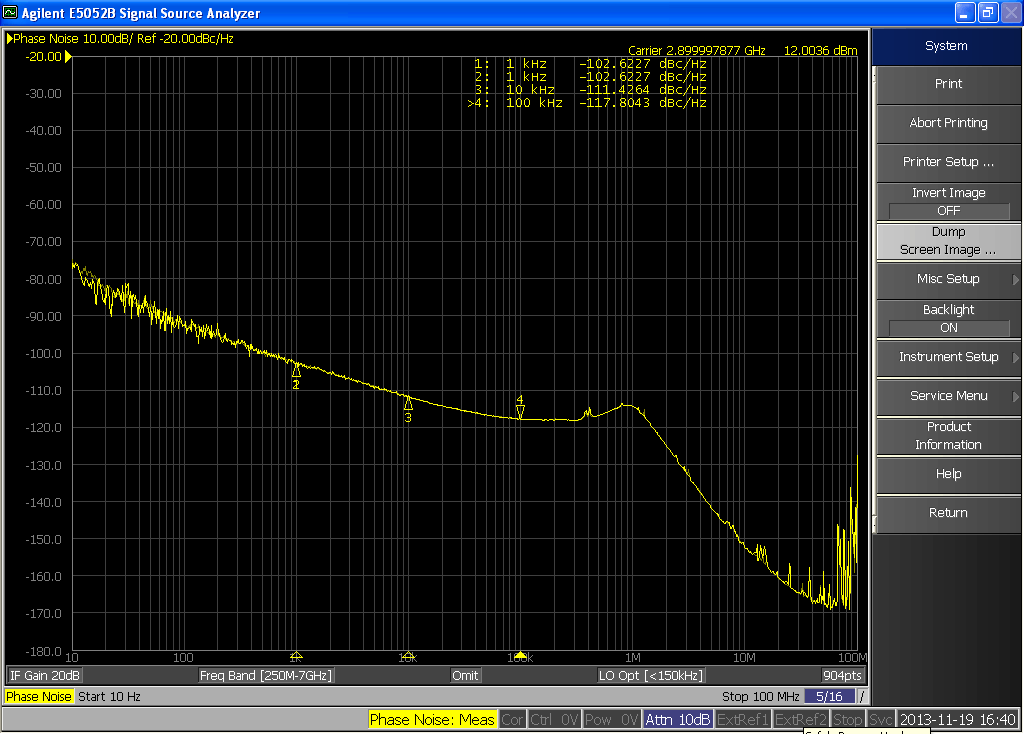
Task: Click the -100.0 y-axis label
Action: 43,354
